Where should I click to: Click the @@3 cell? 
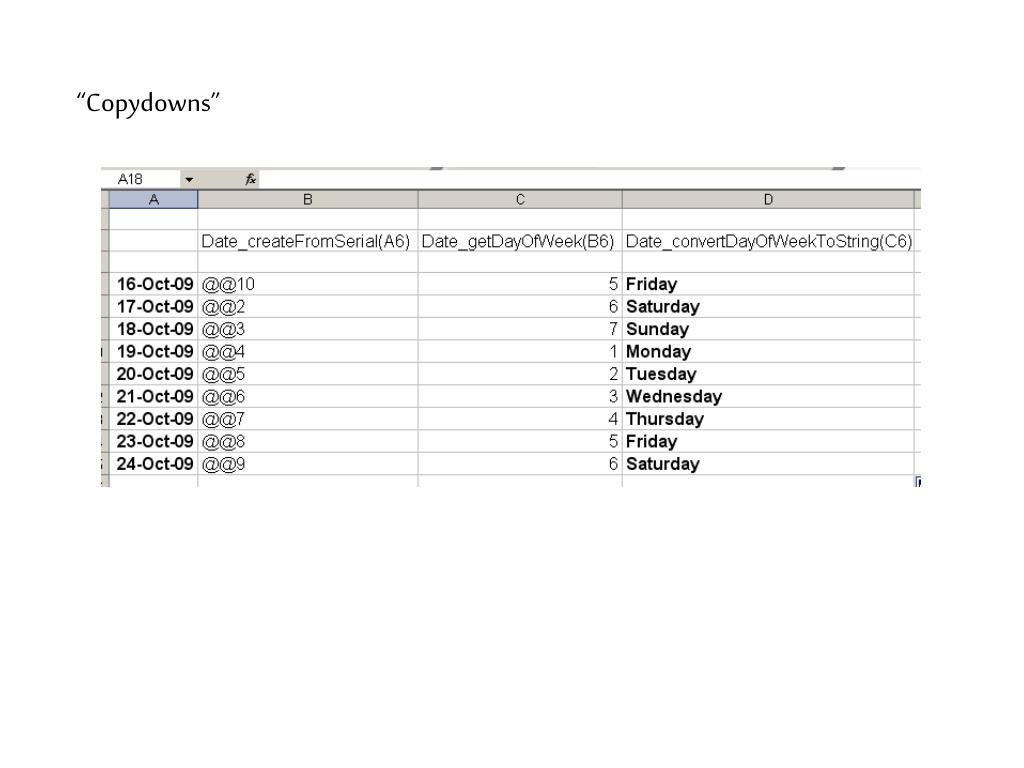pyautogui.click(x=308, y=329)
